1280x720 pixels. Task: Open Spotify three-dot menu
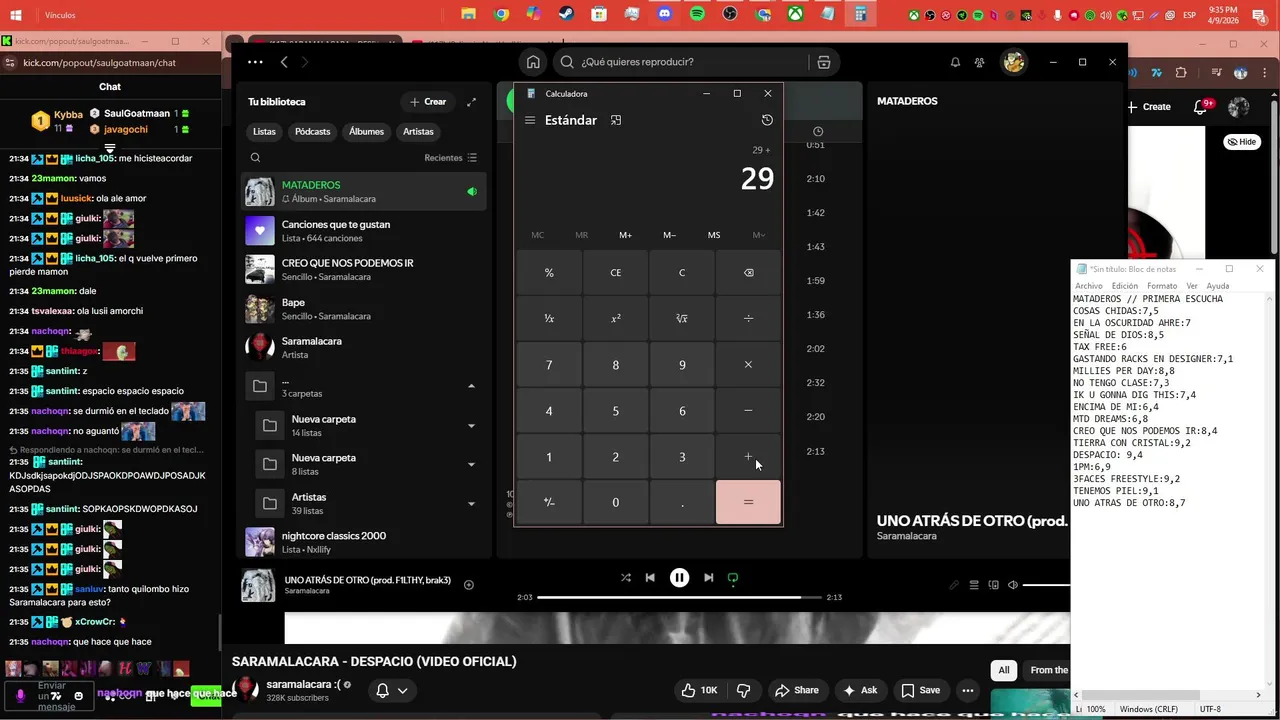pos(255,62)
